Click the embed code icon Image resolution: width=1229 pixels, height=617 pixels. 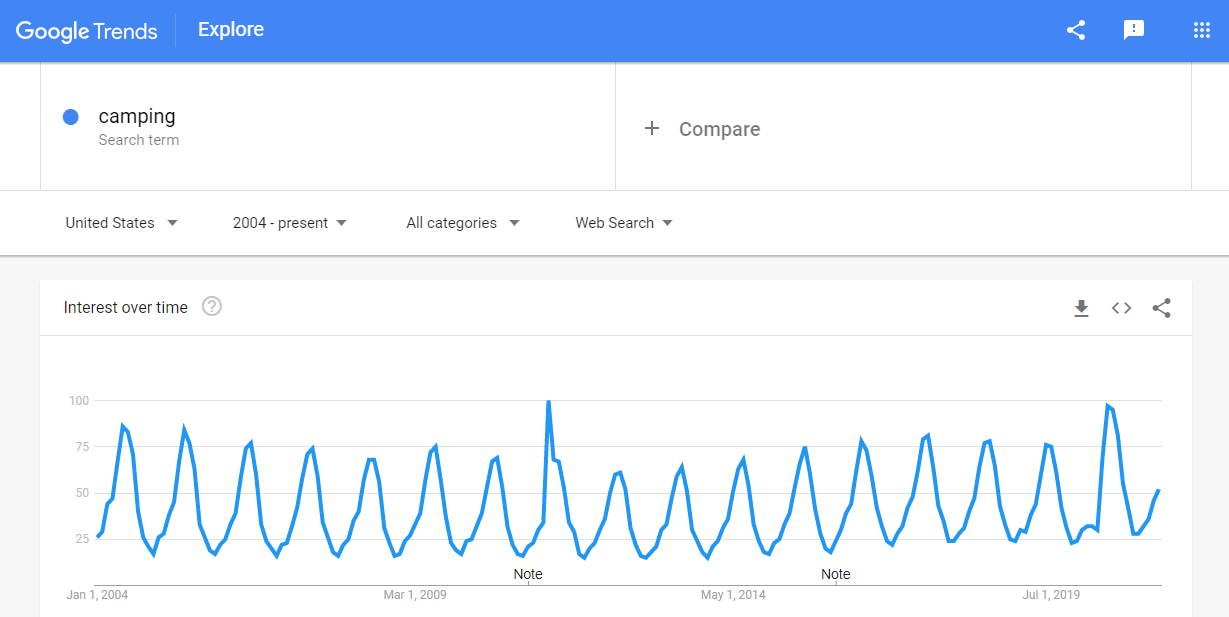pos(1121,308)
